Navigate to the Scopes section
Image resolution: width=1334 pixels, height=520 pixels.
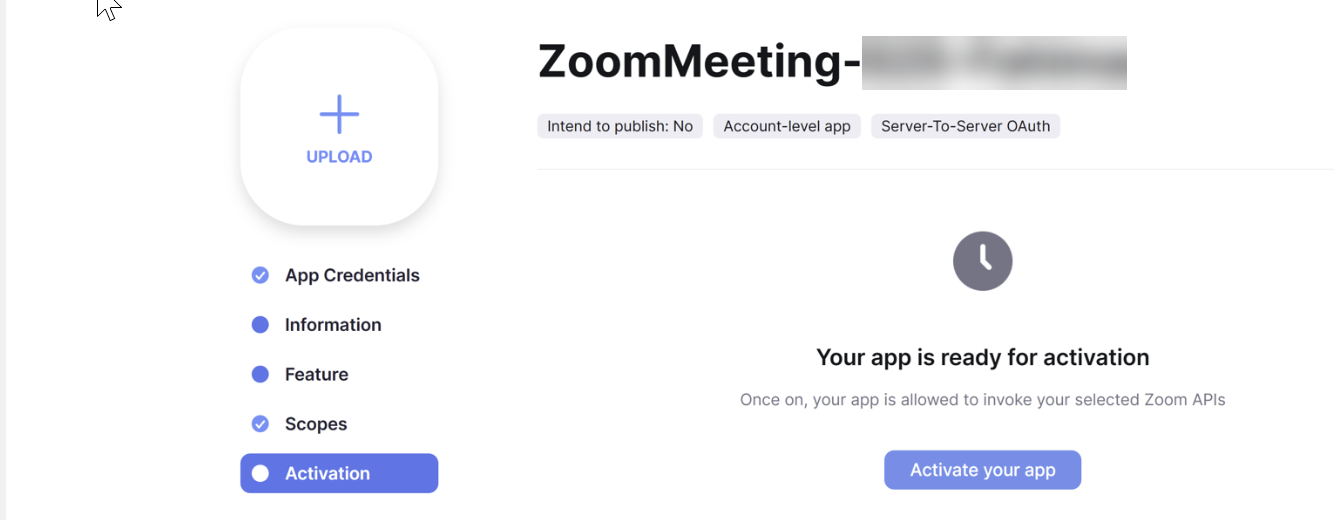tap(316, 424)
